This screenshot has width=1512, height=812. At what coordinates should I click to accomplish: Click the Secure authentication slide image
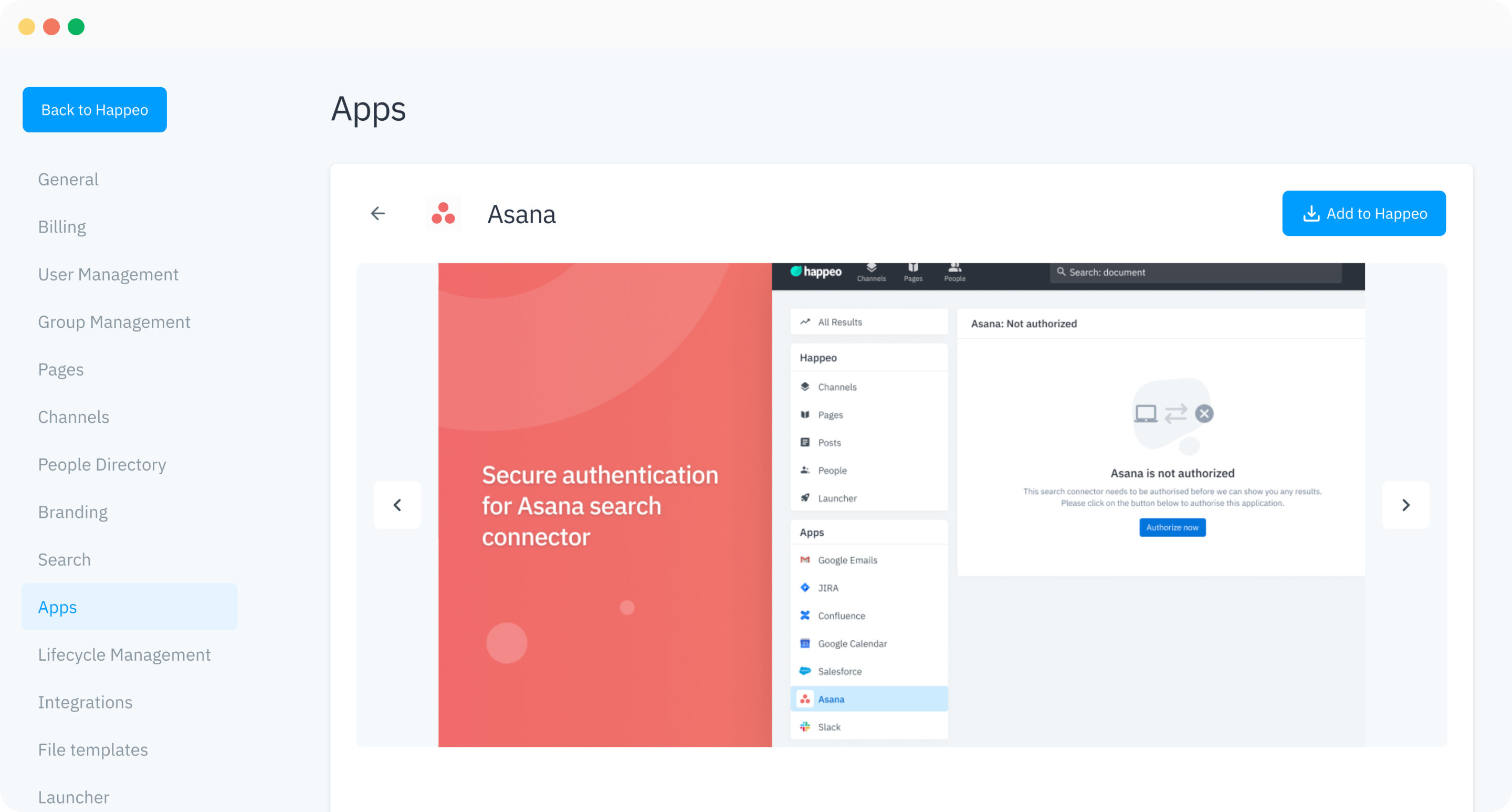coord(605,505)
